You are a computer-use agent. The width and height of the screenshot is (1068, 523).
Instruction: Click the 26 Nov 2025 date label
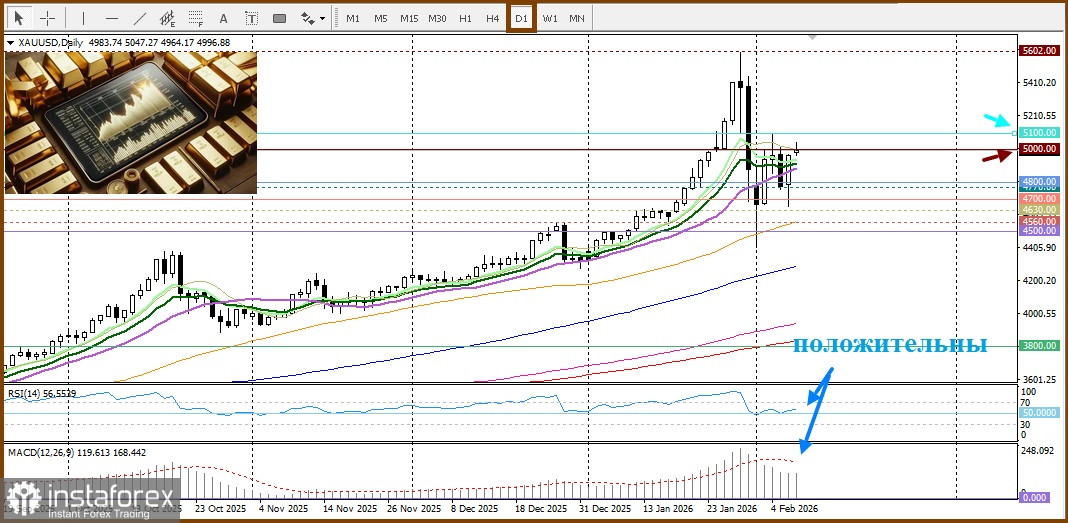click(x=413, y=508)
